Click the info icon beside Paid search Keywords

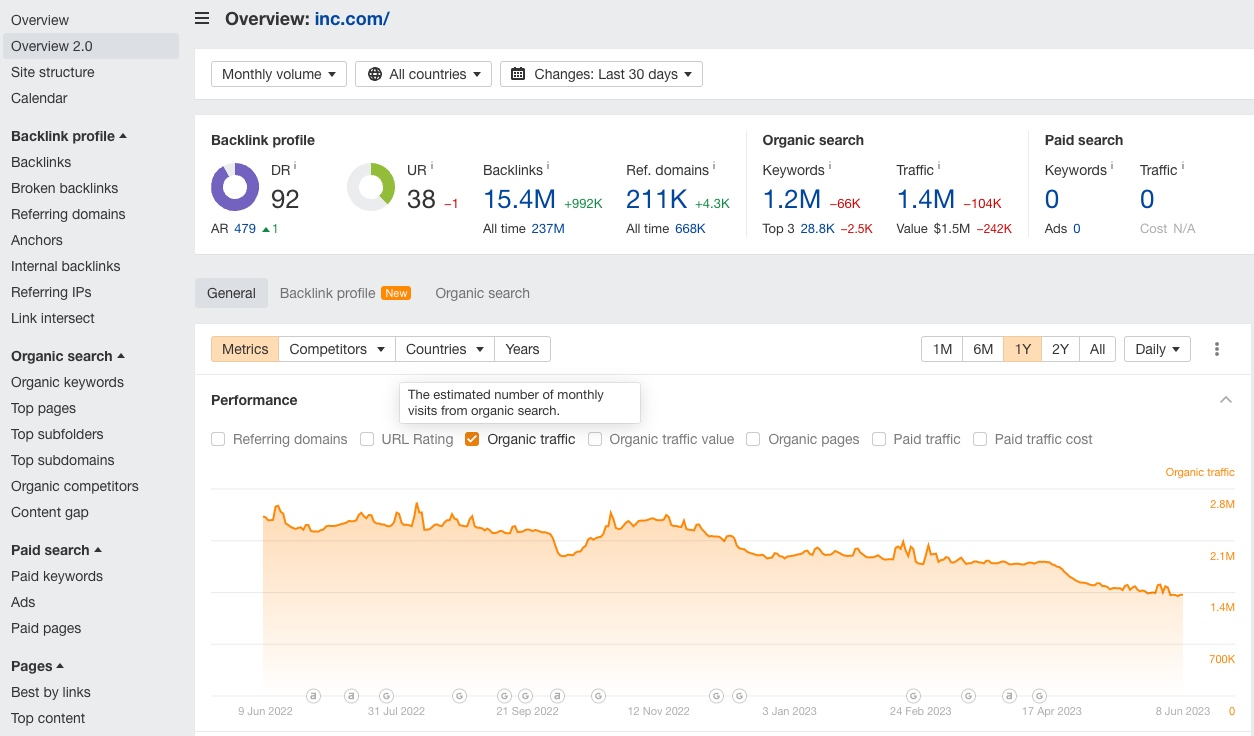click(1112, 167)
